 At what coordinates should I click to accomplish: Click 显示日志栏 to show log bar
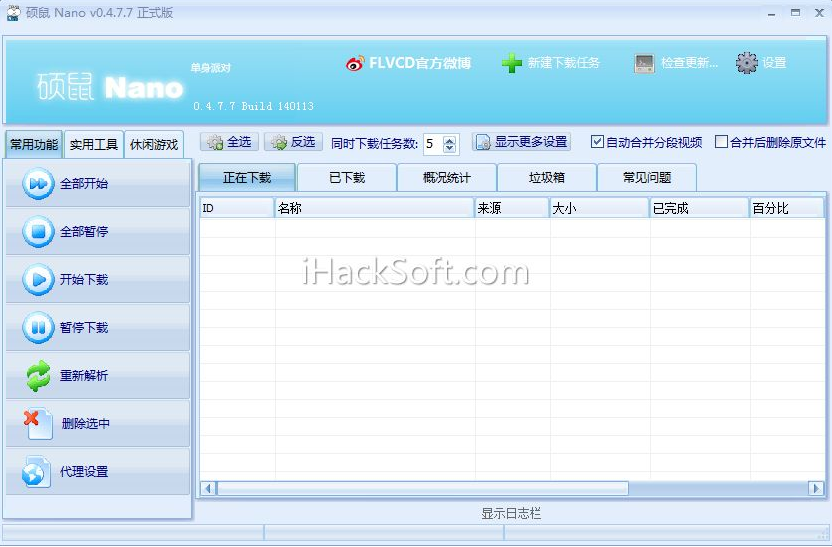511,513
